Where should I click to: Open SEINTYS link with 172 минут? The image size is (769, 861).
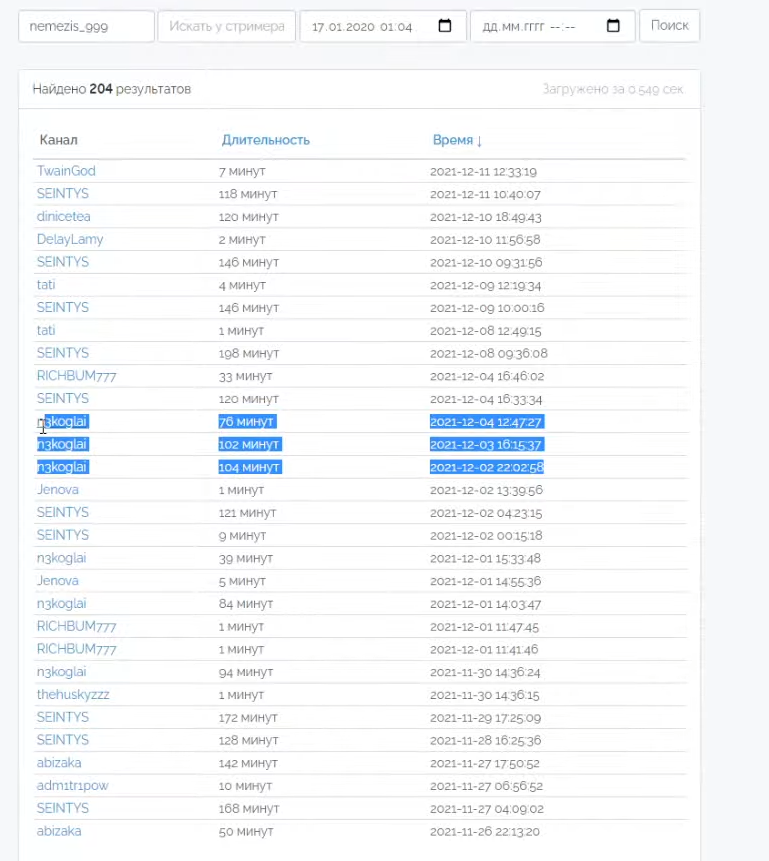point(63,718)
